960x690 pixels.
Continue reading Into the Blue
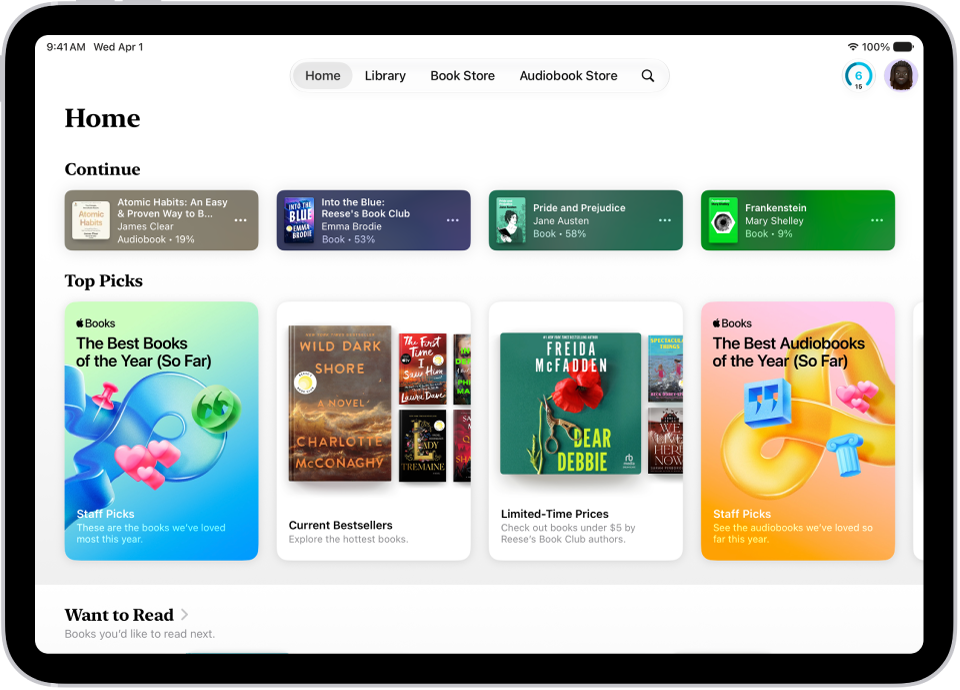click(373, 220)
